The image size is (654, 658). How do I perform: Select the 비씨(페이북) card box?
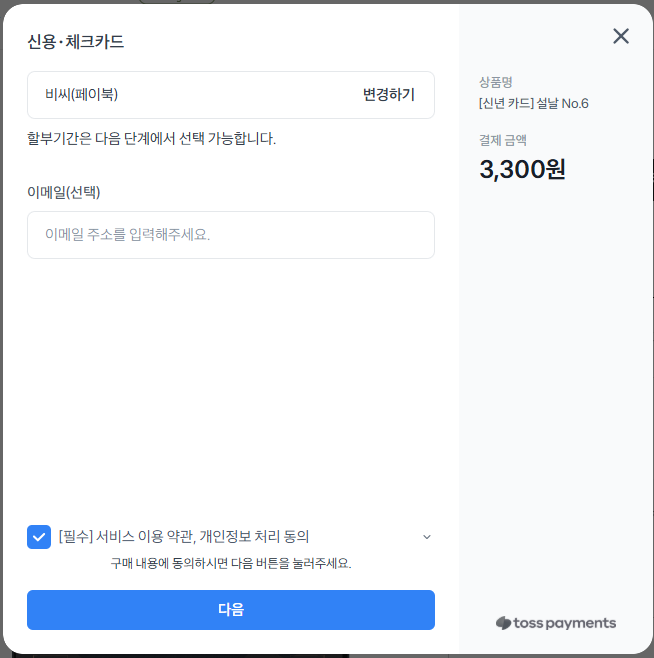click(x=231, y=95)
